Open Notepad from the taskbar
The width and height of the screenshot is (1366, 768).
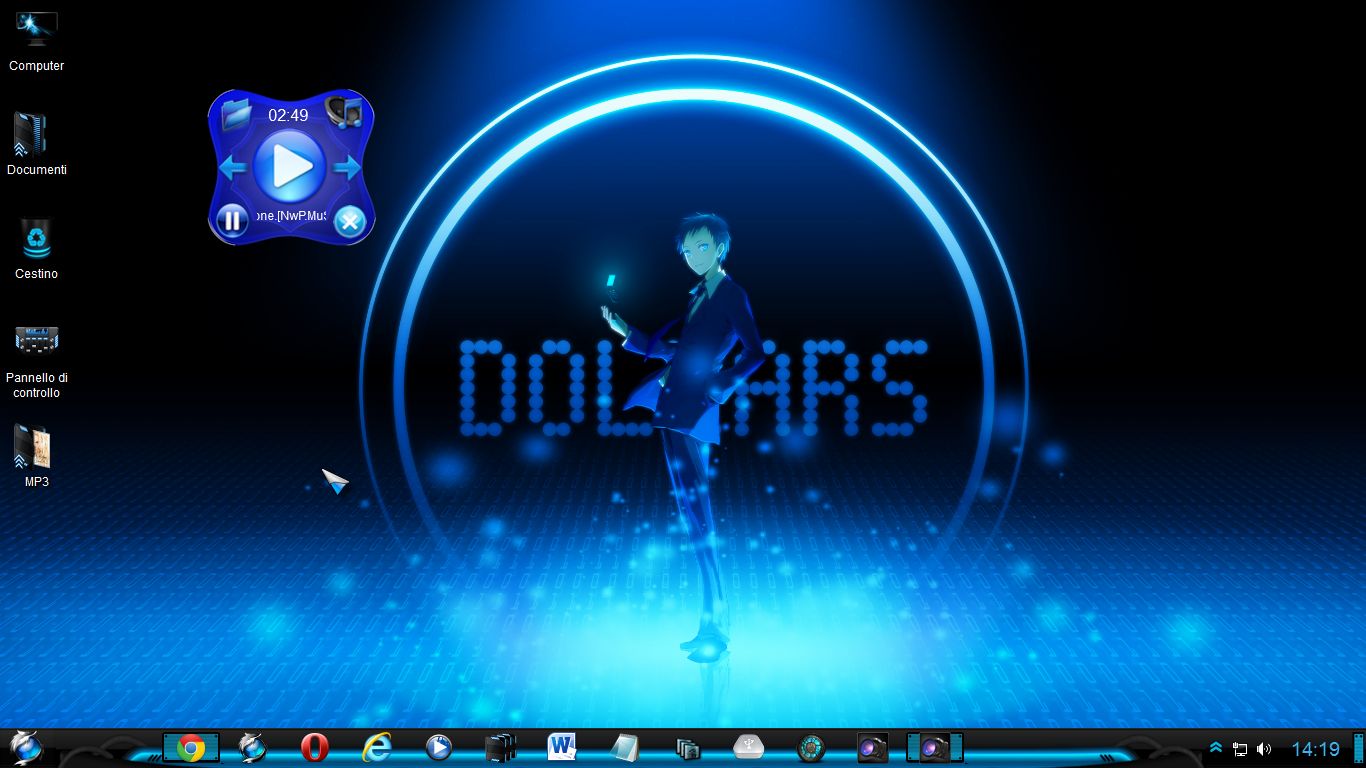point(625,747)
